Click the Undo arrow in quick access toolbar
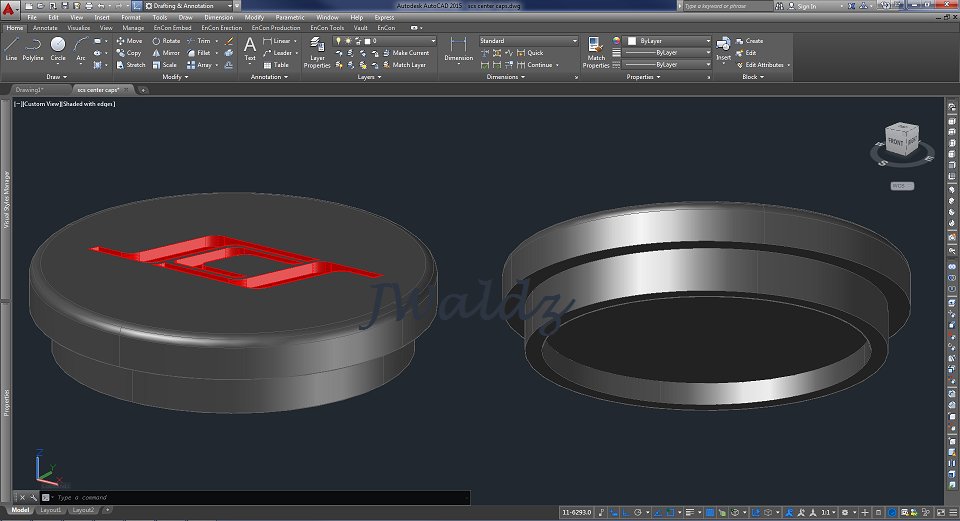960x521 pixels. click(x=101, y=6)
